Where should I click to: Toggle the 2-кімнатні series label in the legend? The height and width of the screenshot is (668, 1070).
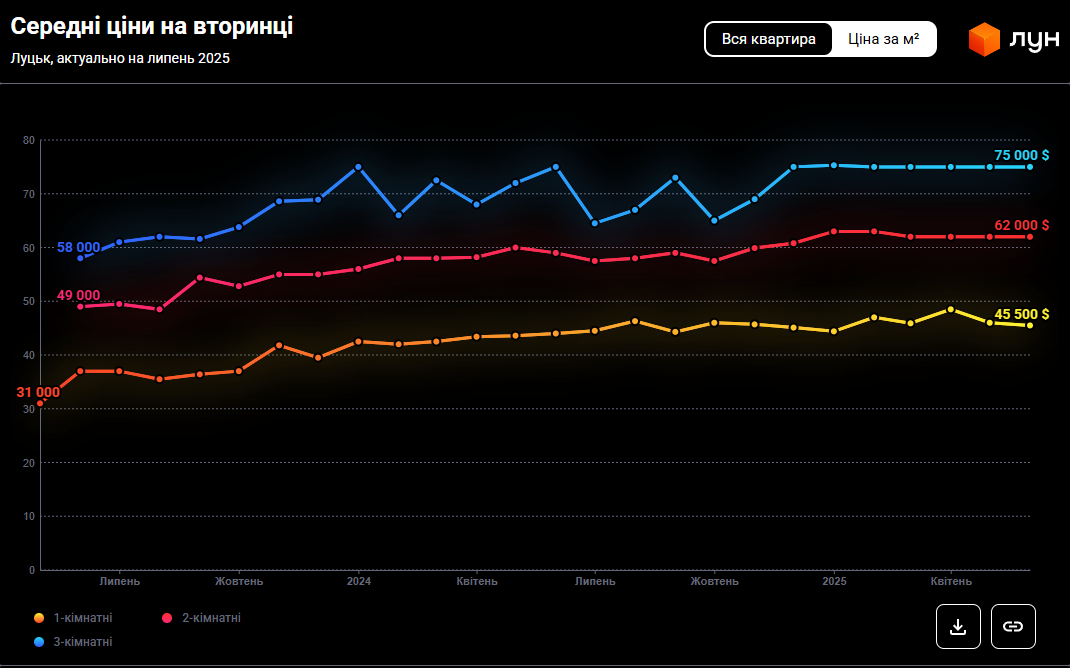click(x=211, y=618)
